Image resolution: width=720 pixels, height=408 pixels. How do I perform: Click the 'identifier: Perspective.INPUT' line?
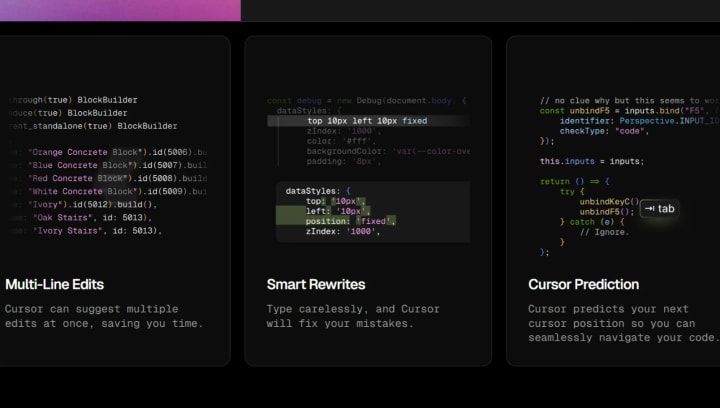click(639, 121)
